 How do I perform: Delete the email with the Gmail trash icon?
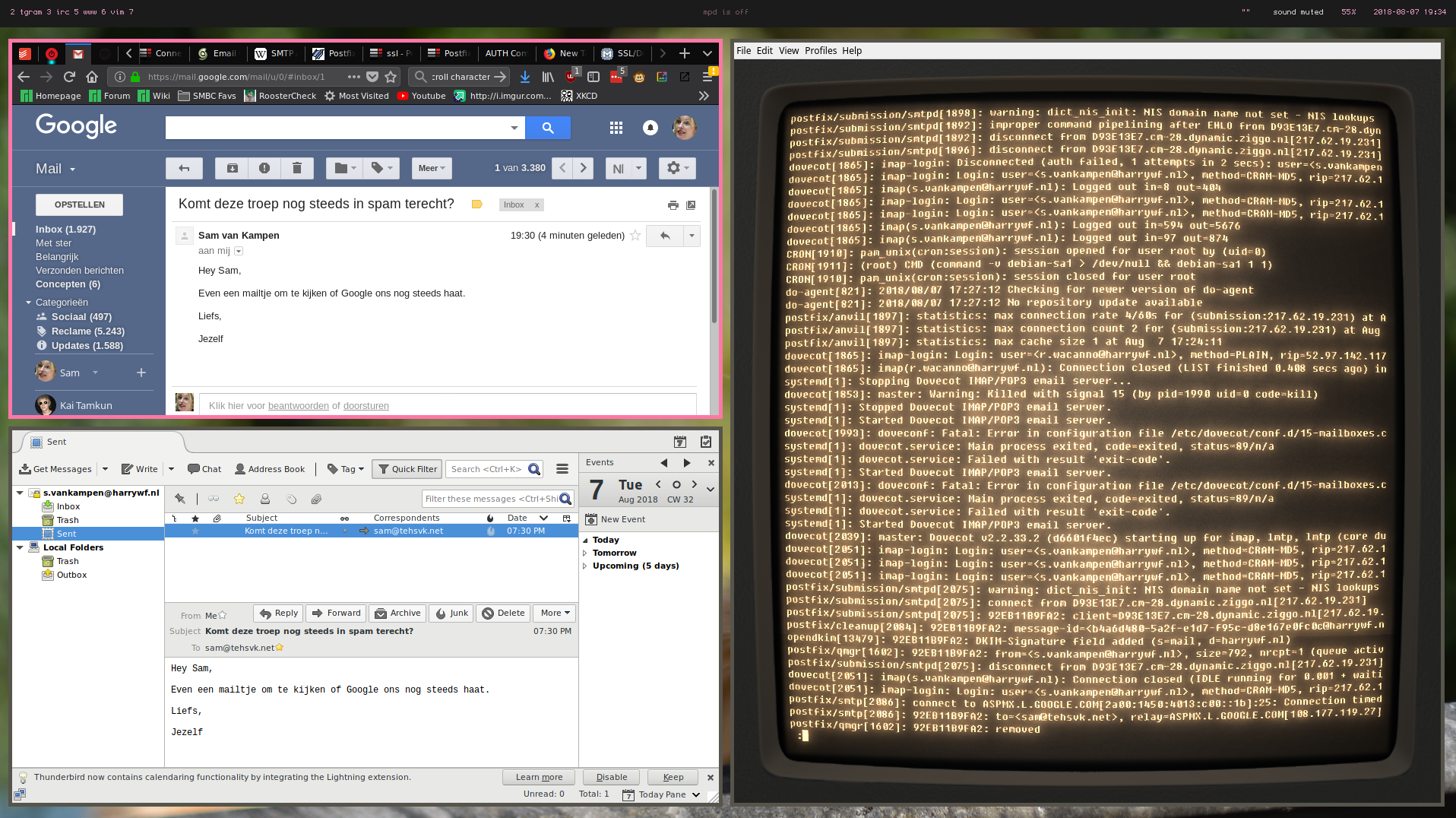click(297, 168)
